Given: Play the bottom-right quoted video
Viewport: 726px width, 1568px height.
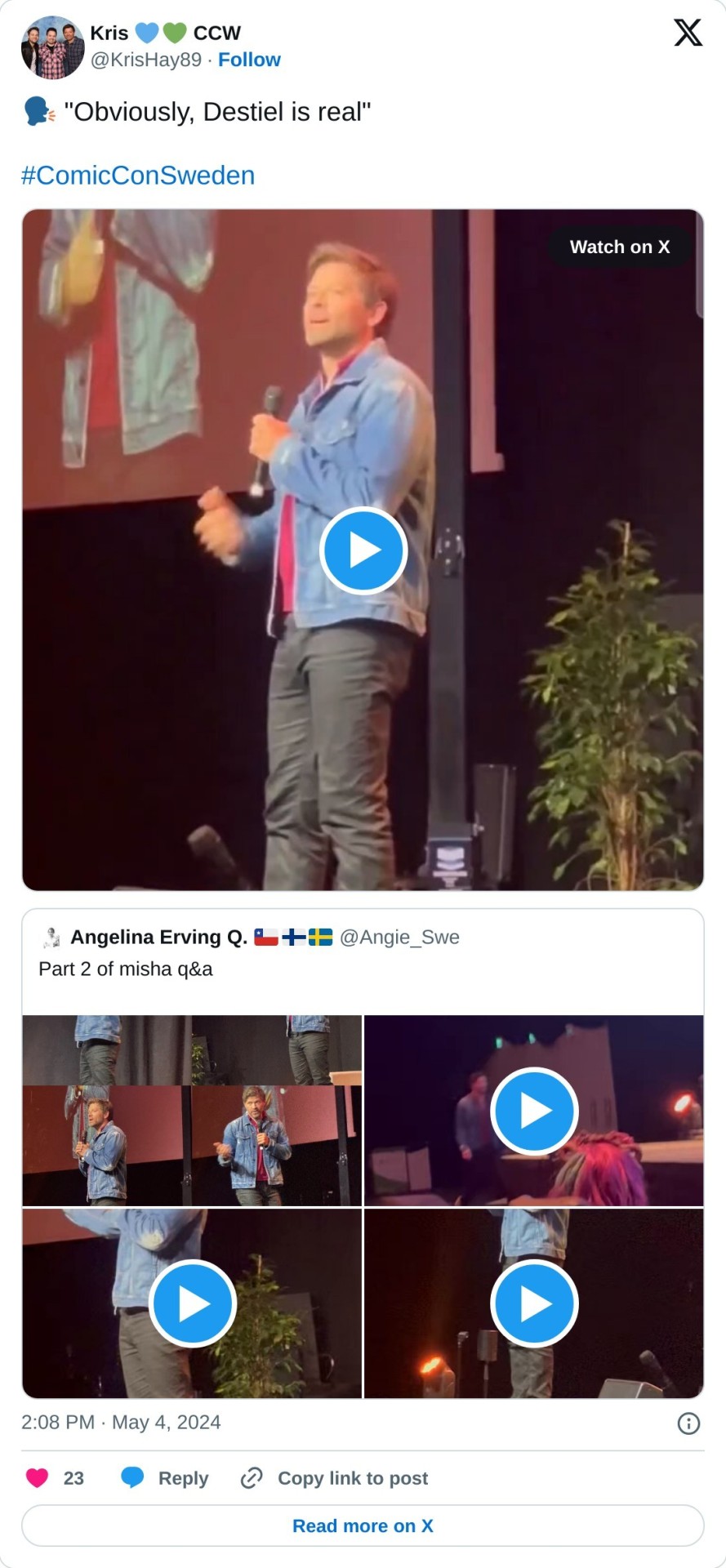Looking at the screenshot, I should click(535, 1304).
